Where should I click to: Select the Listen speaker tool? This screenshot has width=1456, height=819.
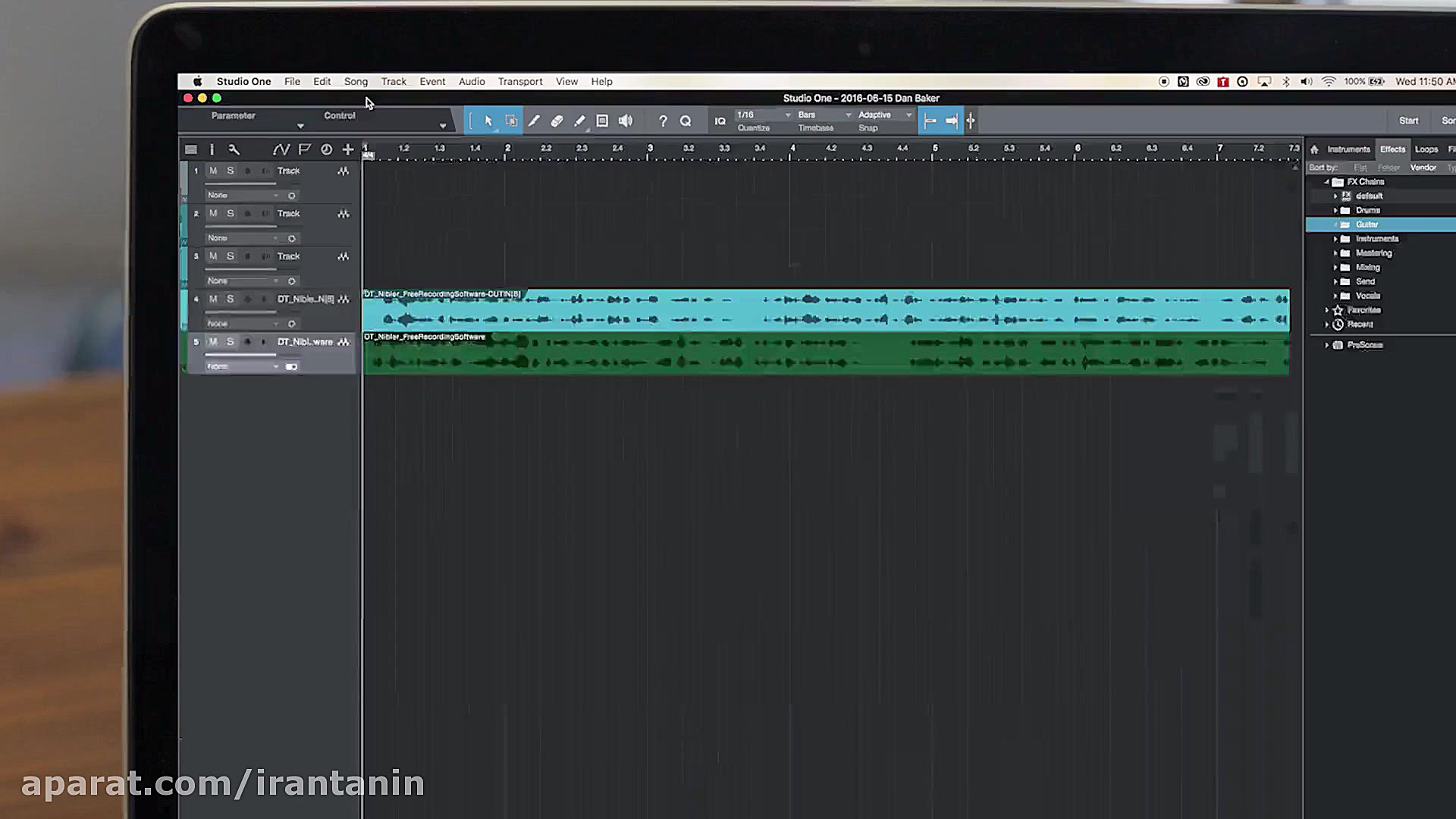(x=626, y=121)
